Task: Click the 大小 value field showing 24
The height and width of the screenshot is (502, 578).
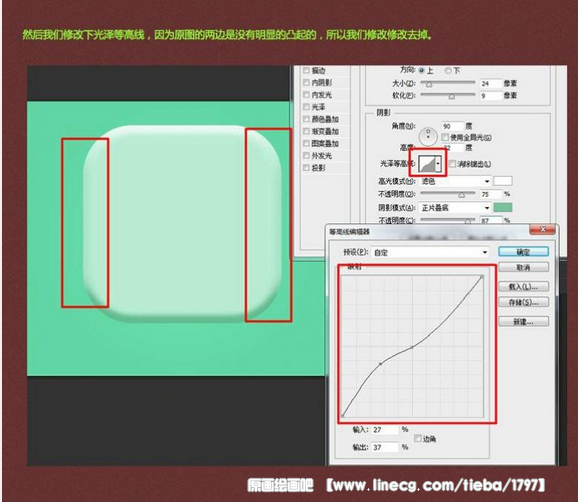Action: pos(491,84)
